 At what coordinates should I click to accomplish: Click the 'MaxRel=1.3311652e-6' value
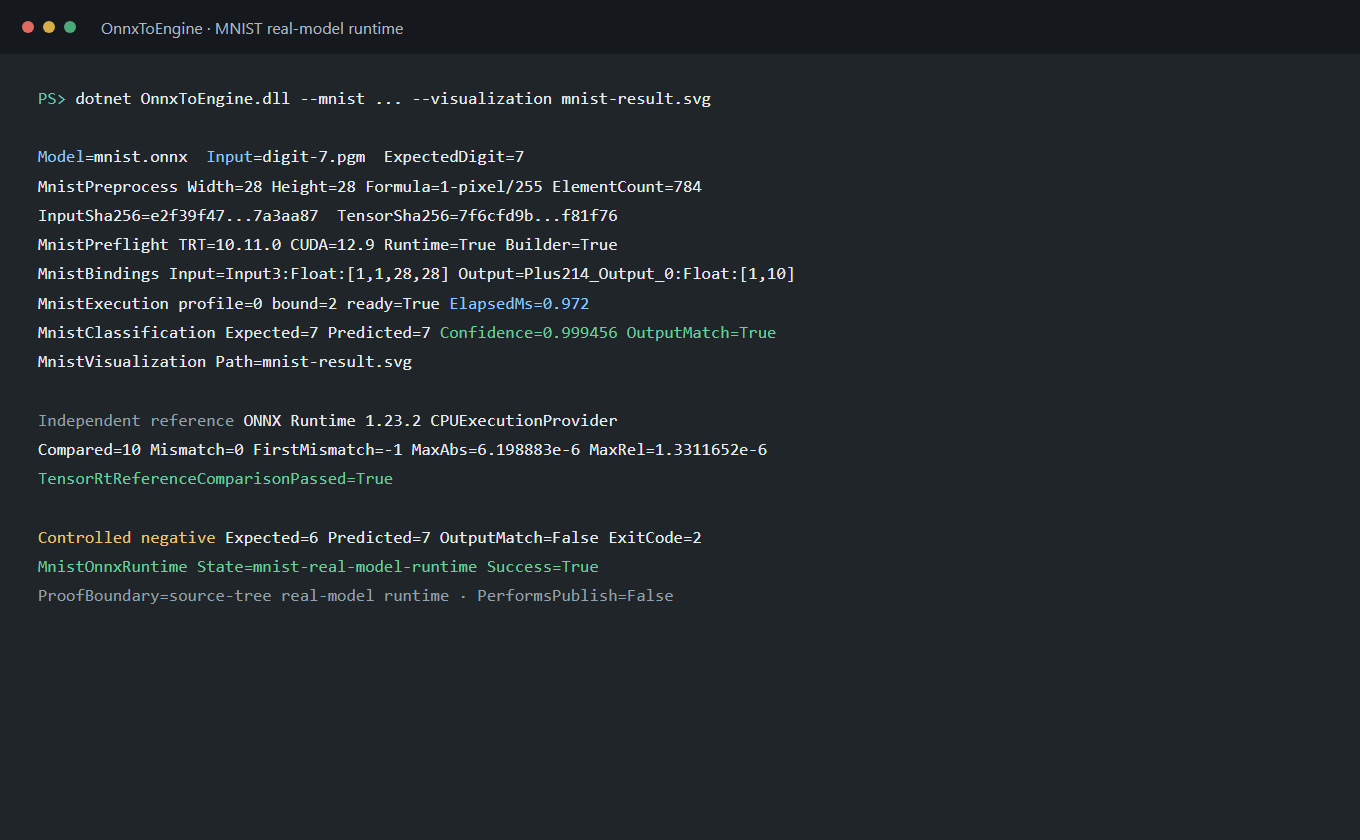point(678,450)
